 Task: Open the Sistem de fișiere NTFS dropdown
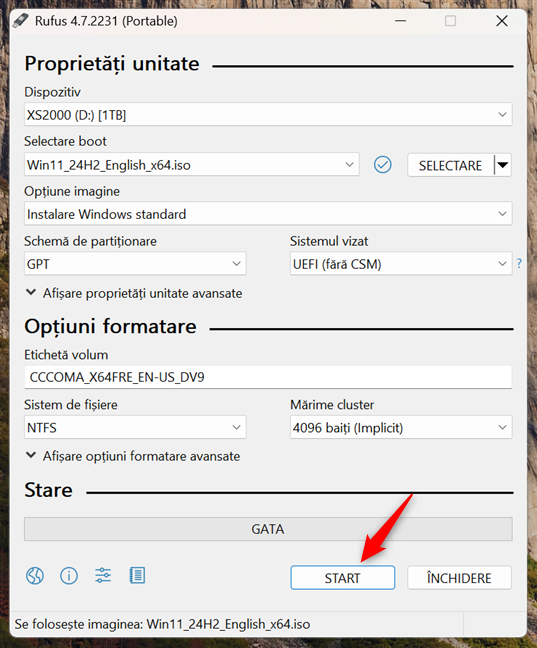(x=135, y=427)
